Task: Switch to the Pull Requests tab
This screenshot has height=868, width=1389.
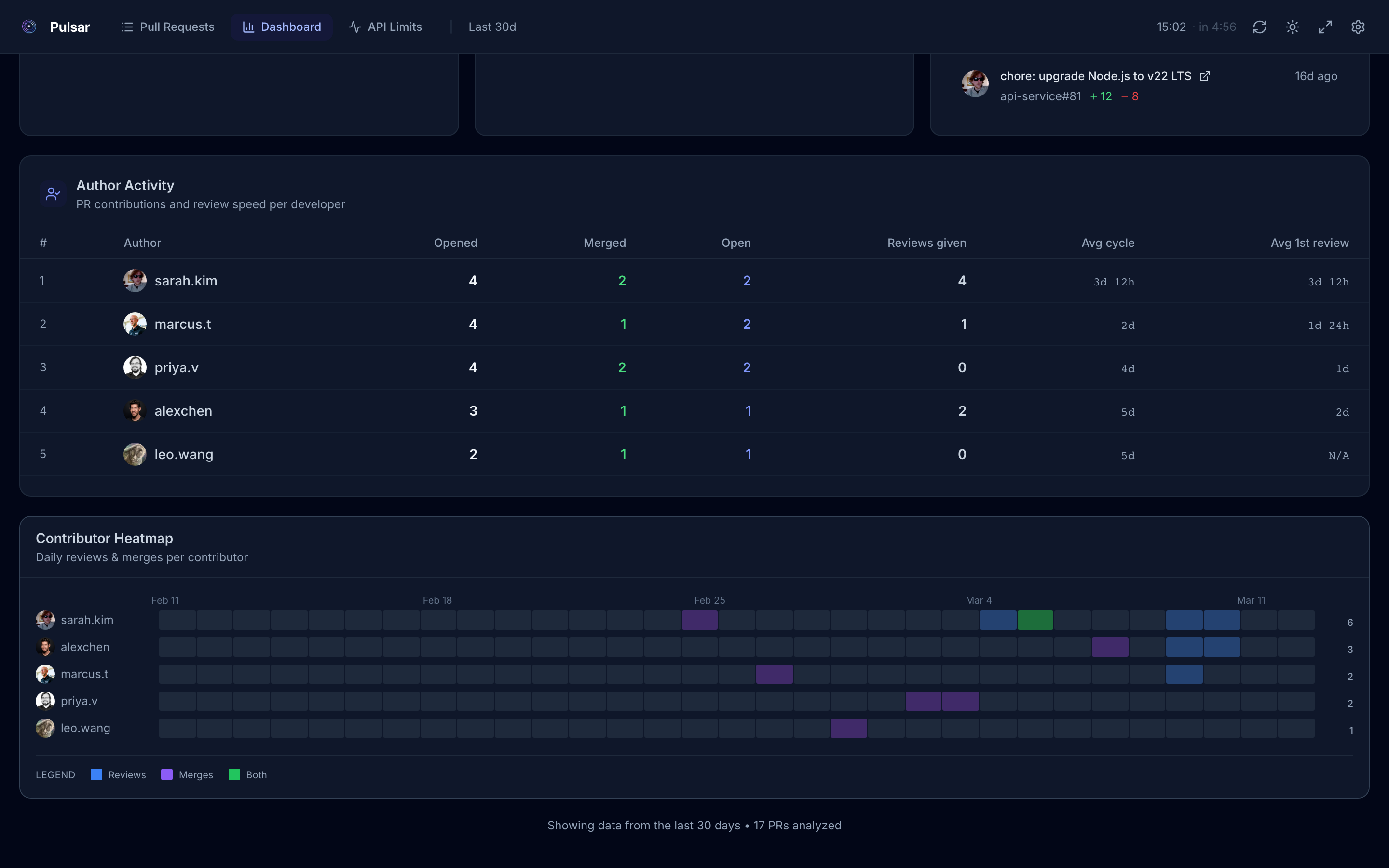Action: tap(168, 27)
